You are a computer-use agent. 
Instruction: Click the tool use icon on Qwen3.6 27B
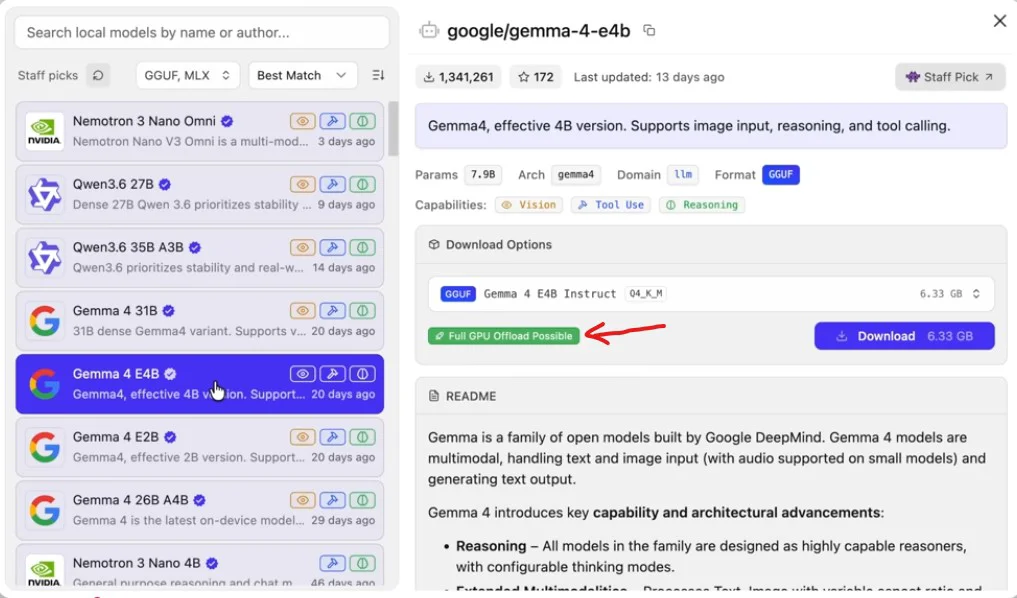coord(332,184)
